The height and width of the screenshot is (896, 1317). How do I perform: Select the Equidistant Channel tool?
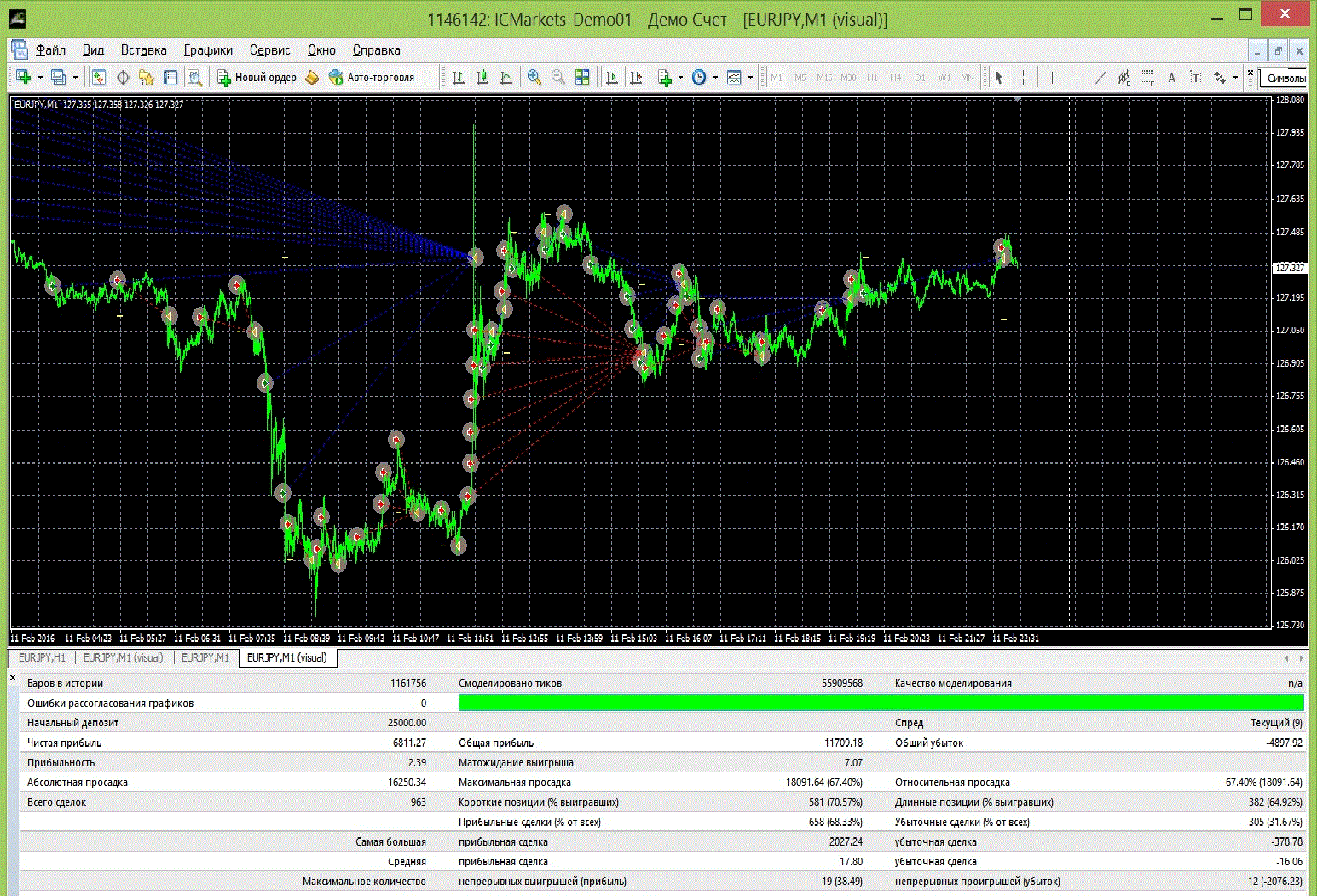(x=1123, y=78)
